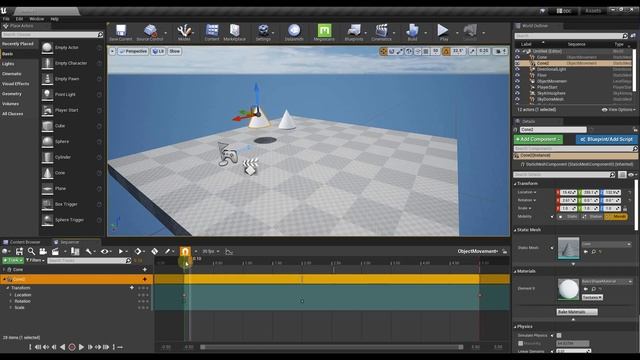640x360 pixels.
Task: Open the Blueprints toolbar button
Action: [354, 33]
